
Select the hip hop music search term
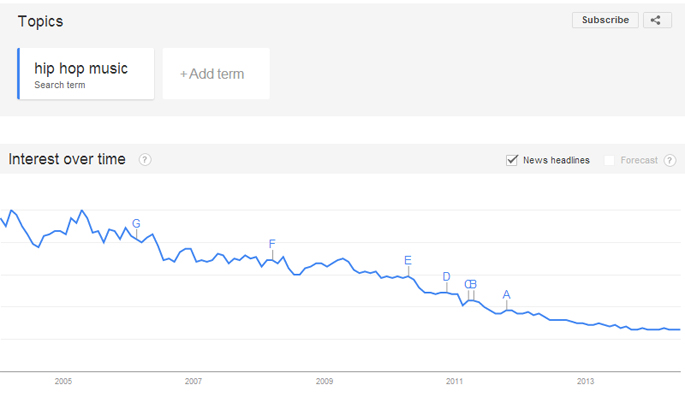(86, 74)
